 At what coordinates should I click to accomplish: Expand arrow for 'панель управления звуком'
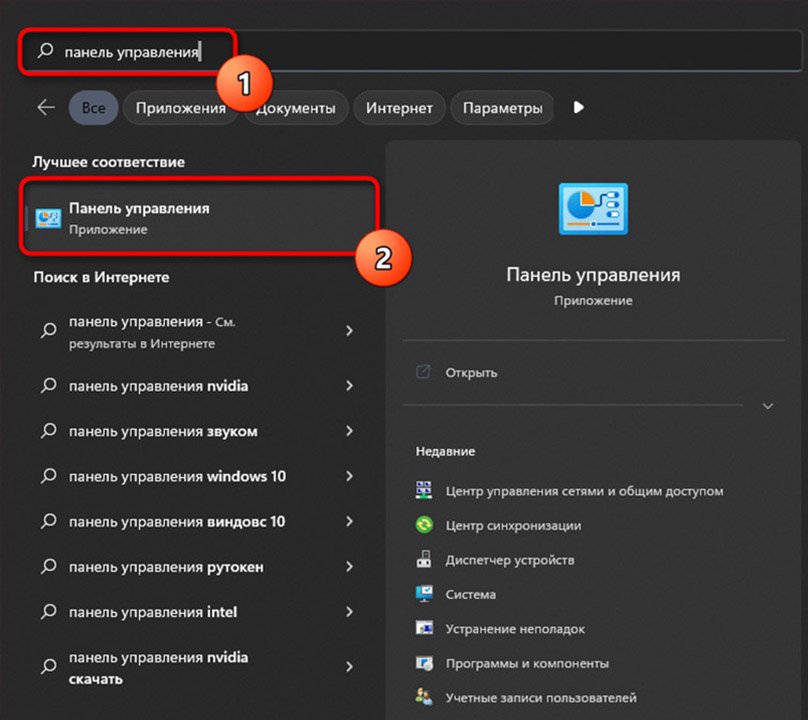349,431
